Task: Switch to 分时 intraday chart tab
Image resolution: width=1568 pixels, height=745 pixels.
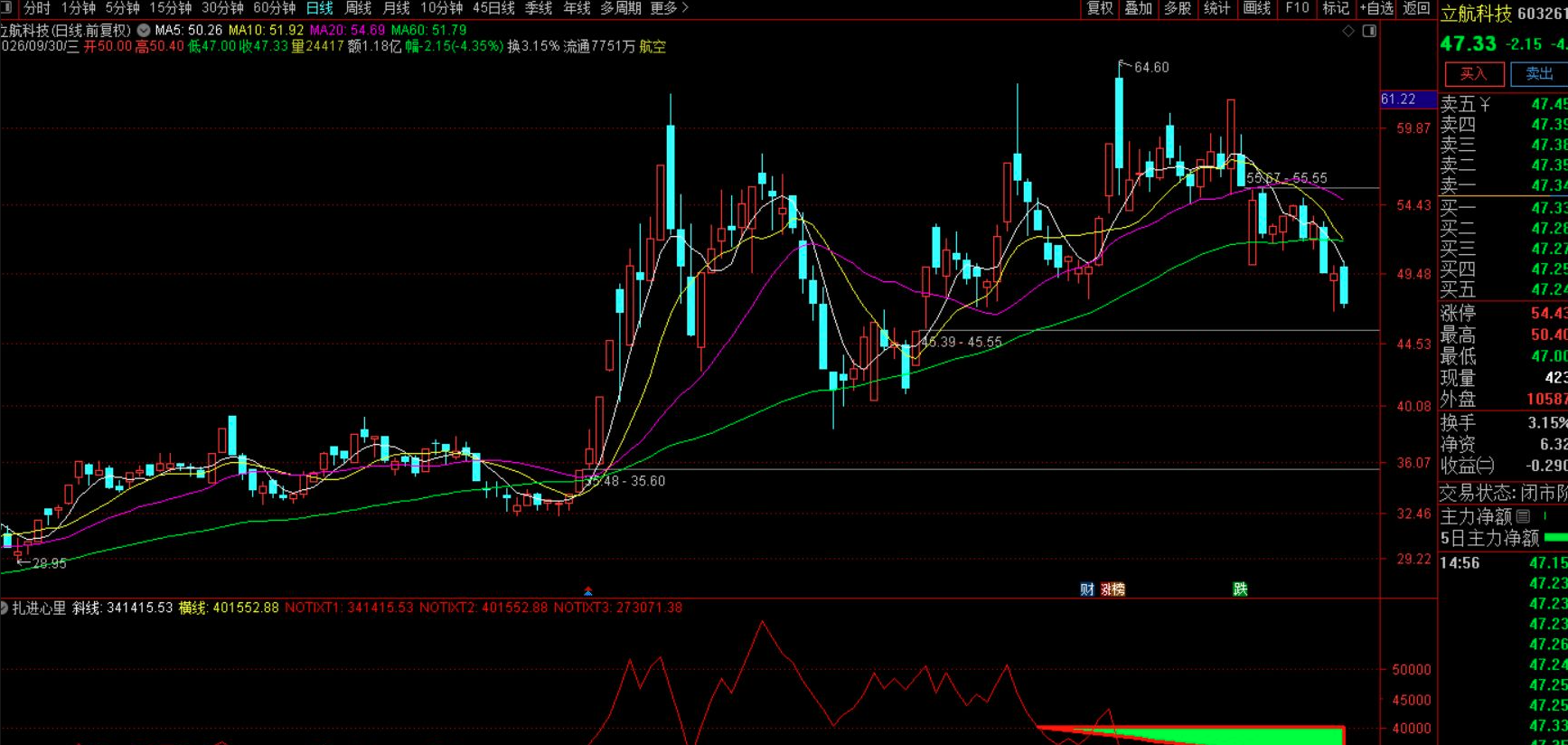Action: [x=36, y=8]
